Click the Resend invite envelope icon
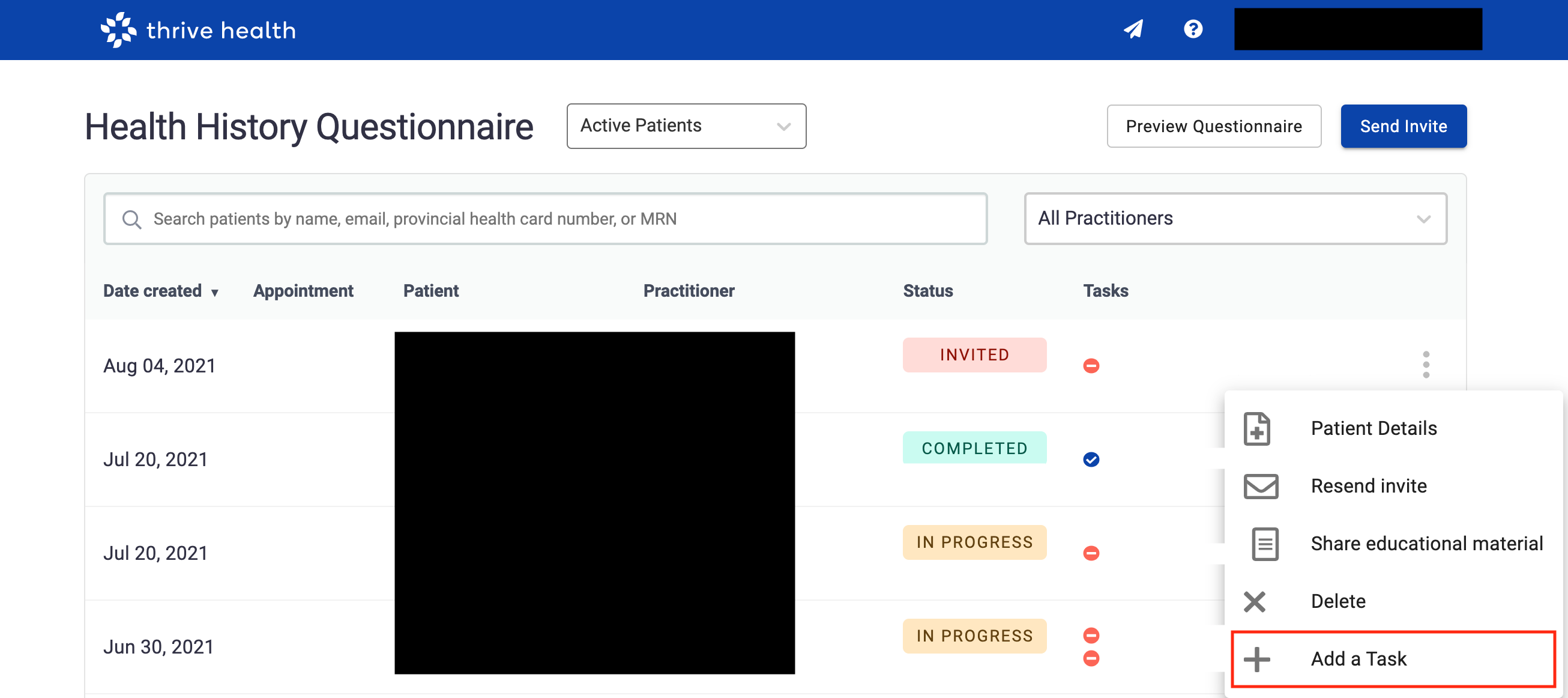The height and width of the screenshot is (698, 1568). pyautogui.click(x=1261, y=486)
